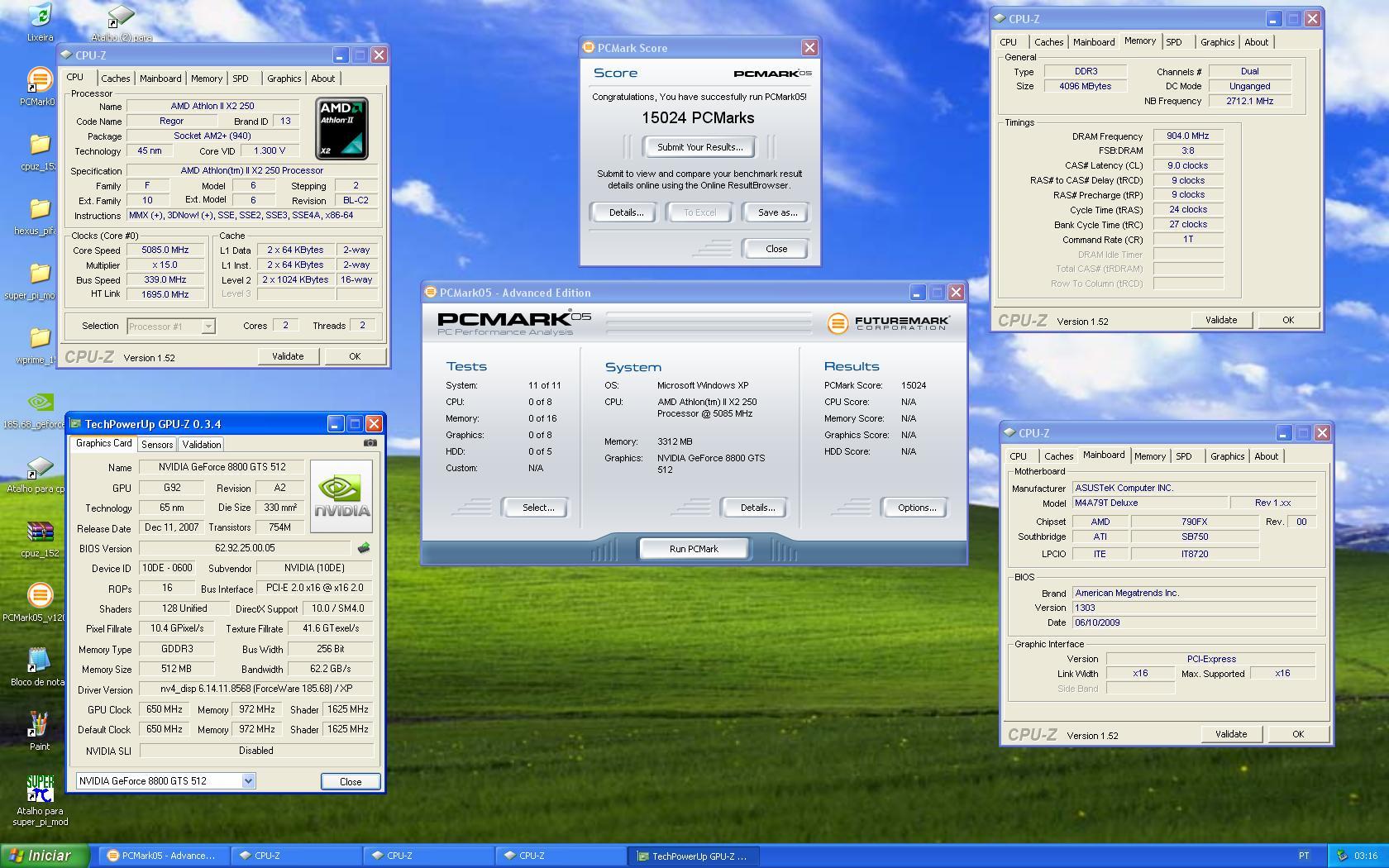
Task: Close the PCMark Score dialog via Close button
Action: (776, 249)
